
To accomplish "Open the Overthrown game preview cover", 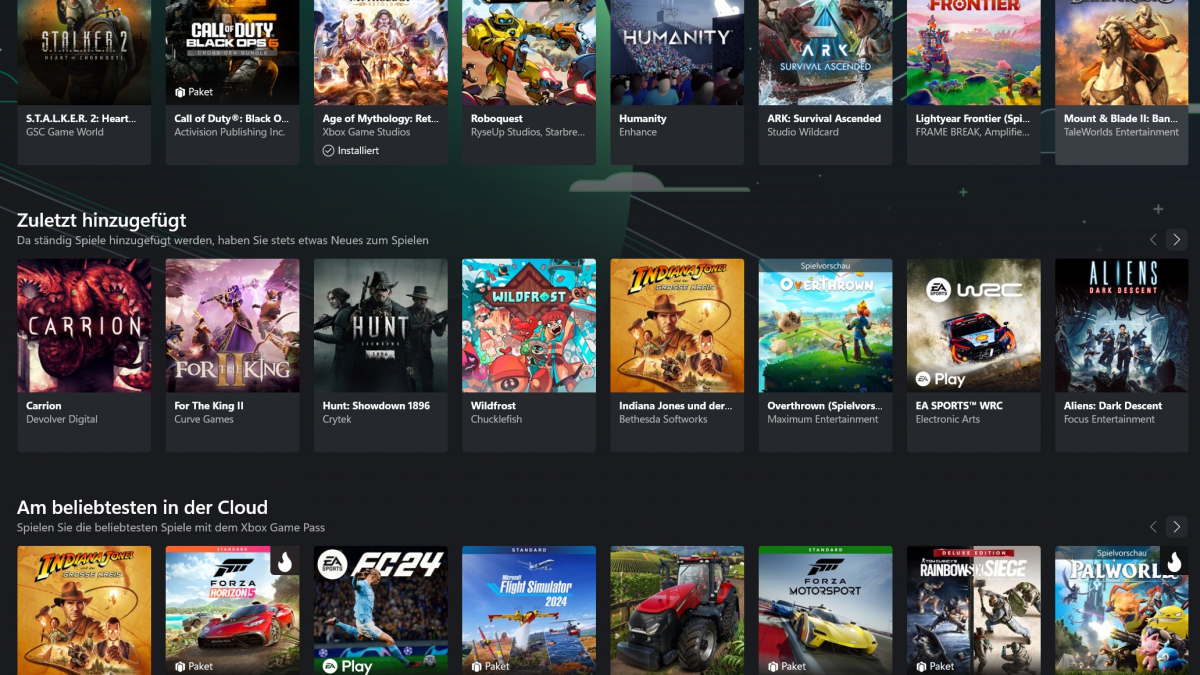I will tap(825, 326).
